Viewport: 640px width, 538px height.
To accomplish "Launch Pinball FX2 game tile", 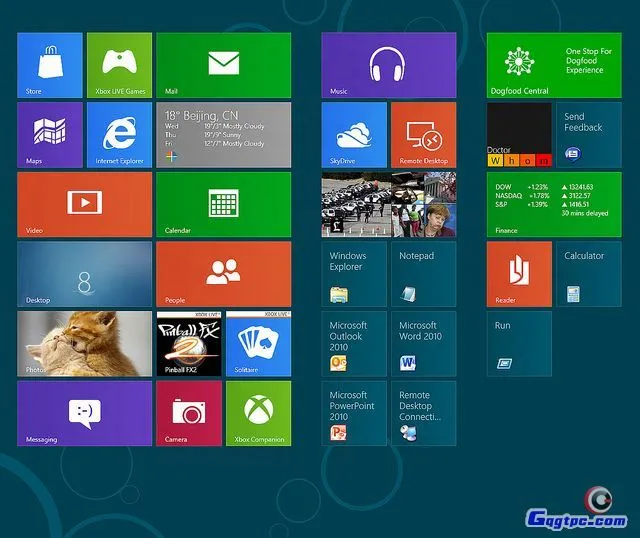I will click(188, 343).
